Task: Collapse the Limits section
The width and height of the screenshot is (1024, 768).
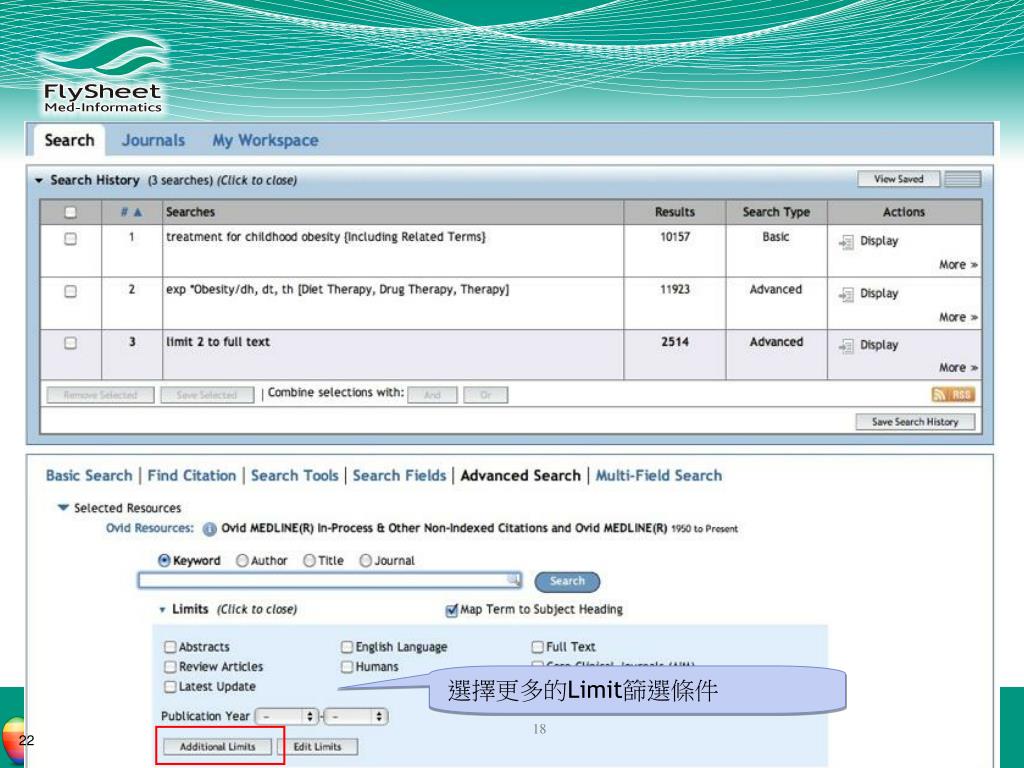Action: 163,610
